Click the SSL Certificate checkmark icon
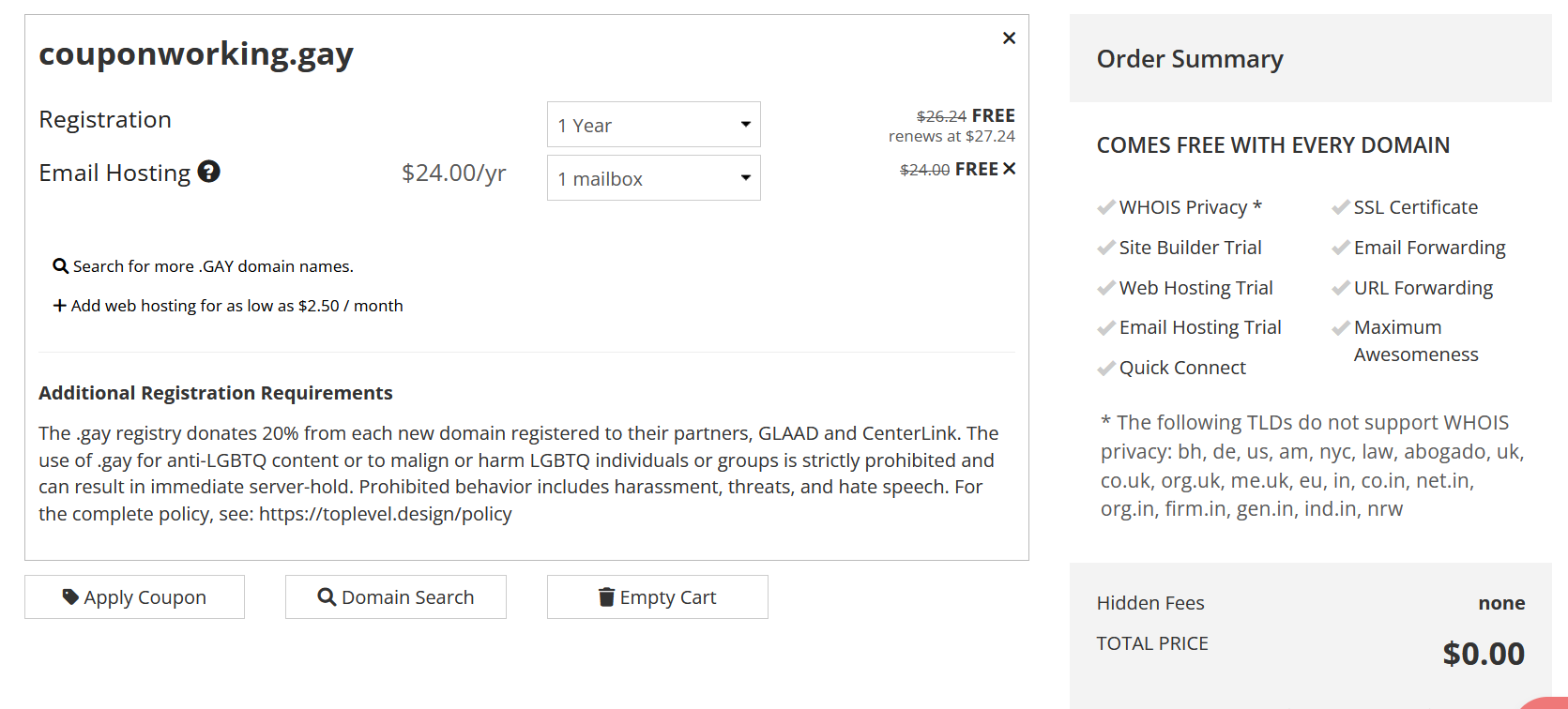Screen dimensions: 1568x709 (1341, 207)
